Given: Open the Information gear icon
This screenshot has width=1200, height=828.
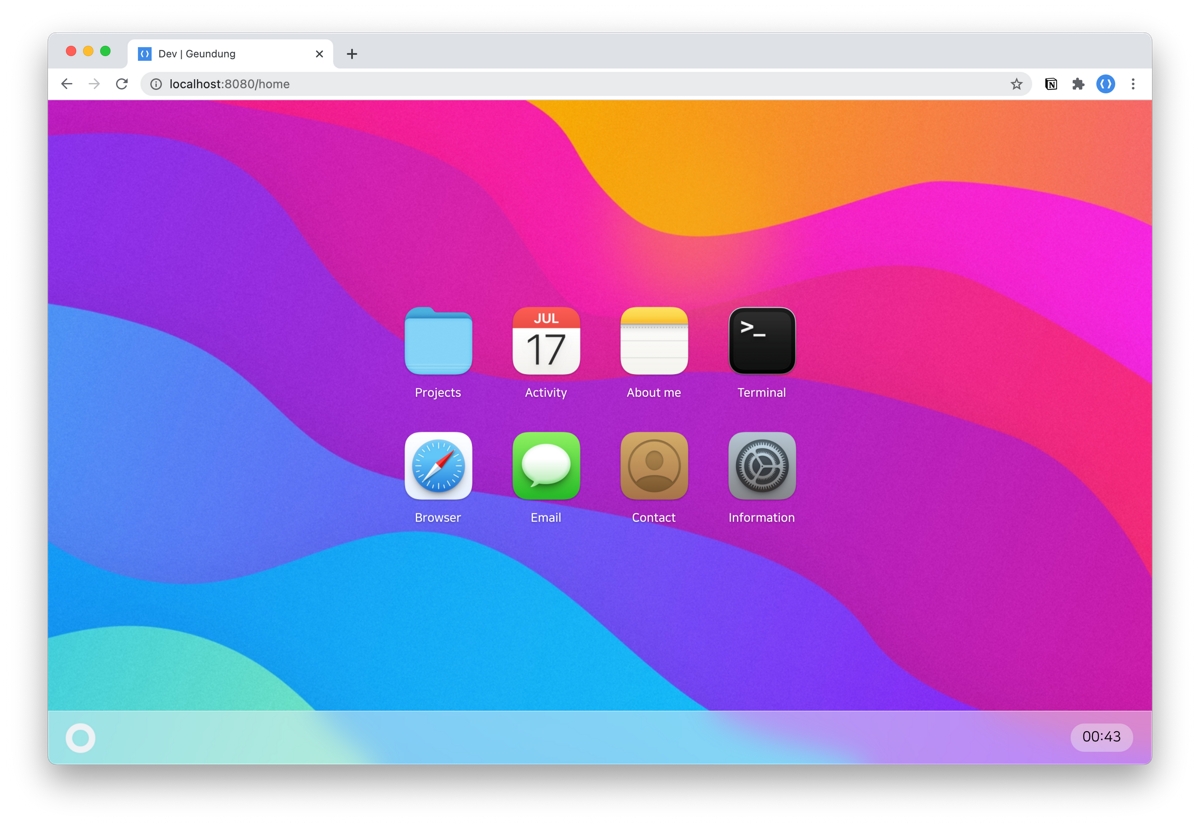Looking at the screenshot, I should [762, 466].
